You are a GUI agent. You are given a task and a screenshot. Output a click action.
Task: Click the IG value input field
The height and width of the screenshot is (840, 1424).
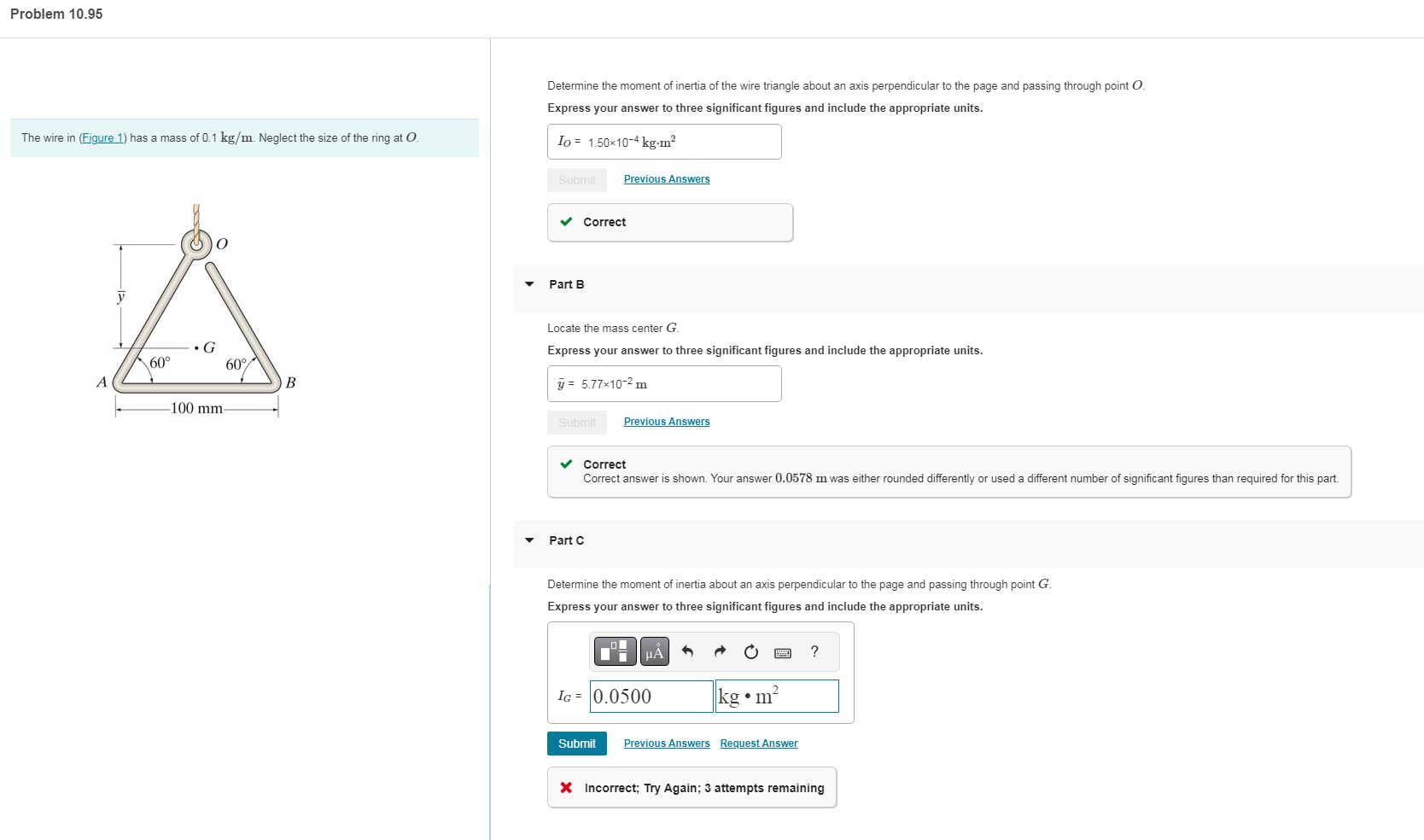click(651, 697)
